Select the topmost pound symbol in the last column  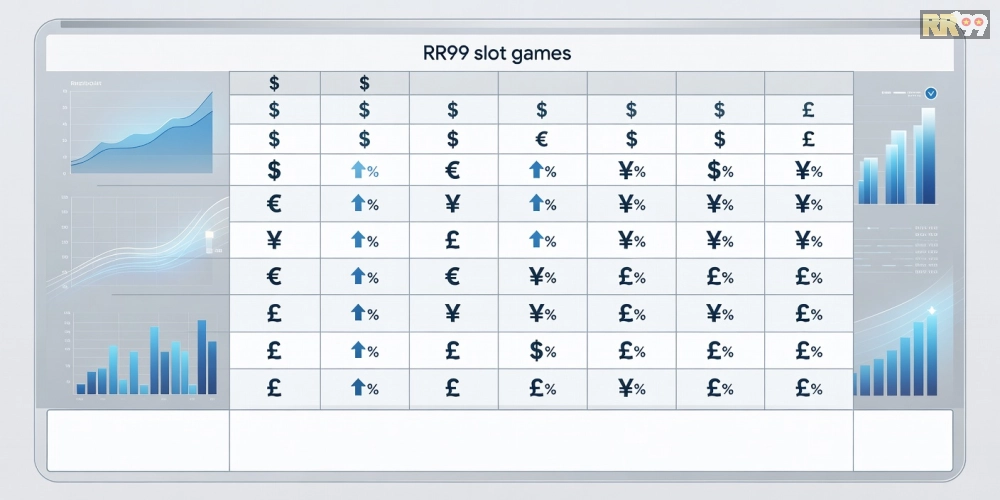[808, 110]
